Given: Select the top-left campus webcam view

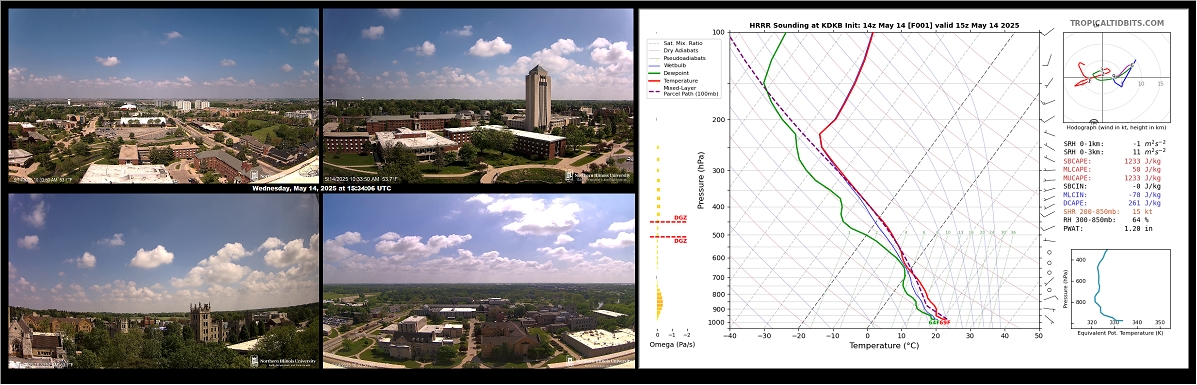Looking at the screenshot, I should tap(163, 95).
